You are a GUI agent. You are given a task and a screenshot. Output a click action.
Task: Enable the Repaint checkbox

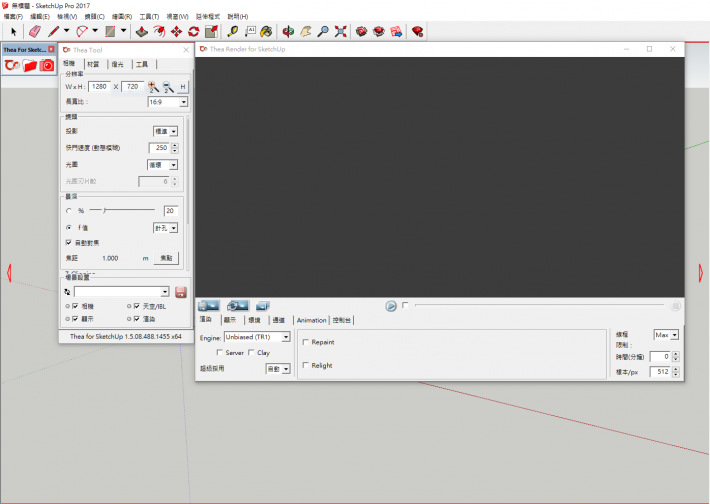pos(306,342)
